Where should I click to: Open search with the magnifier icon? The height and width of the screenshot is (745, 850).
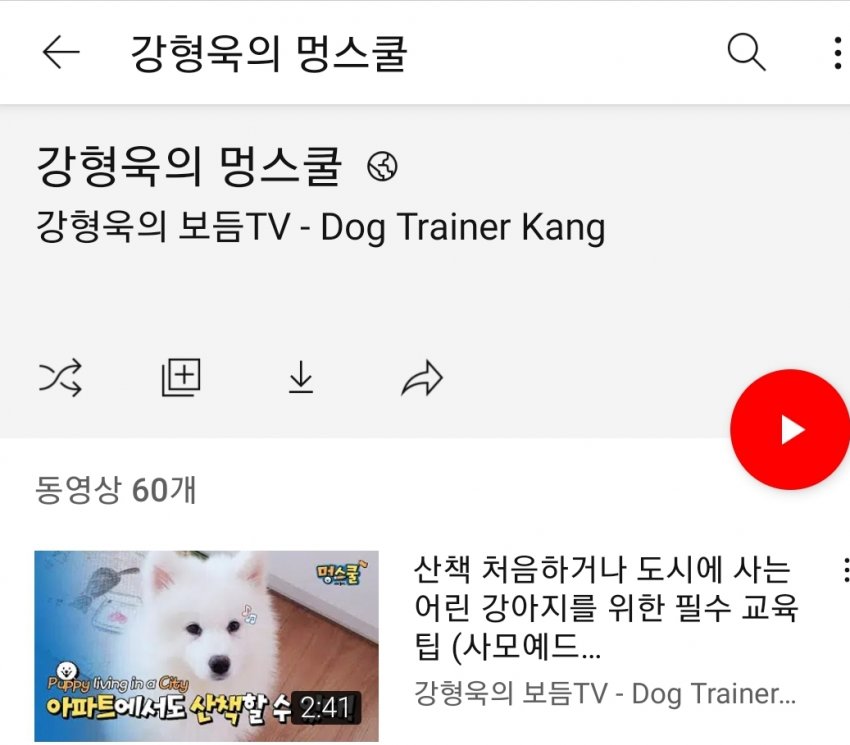(746, 52)
